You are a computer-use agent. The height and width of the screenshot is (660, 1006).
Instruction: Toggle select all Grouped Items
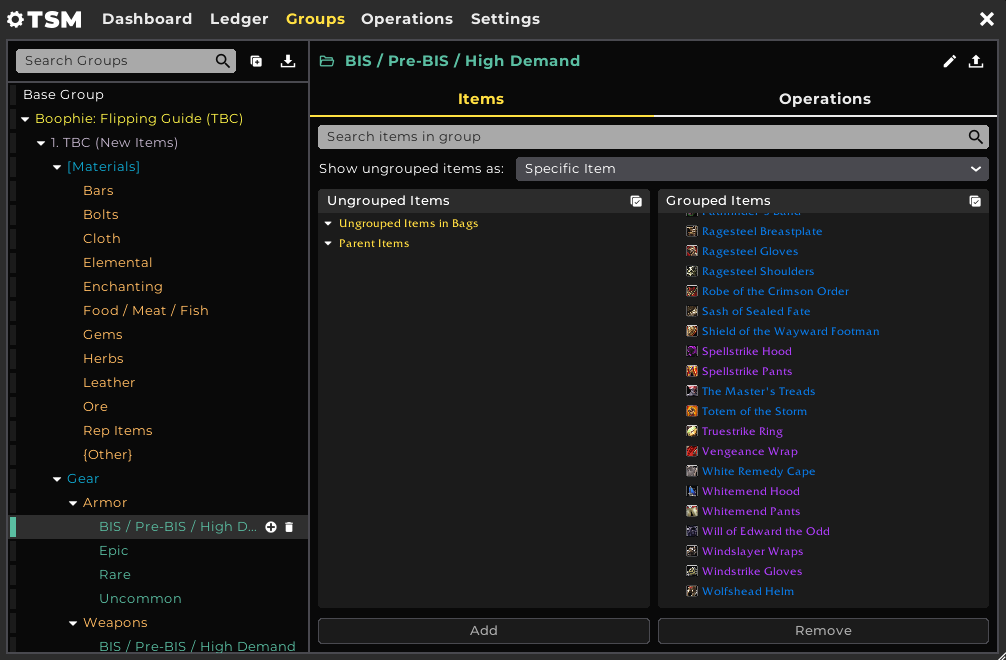coord(975,201)
